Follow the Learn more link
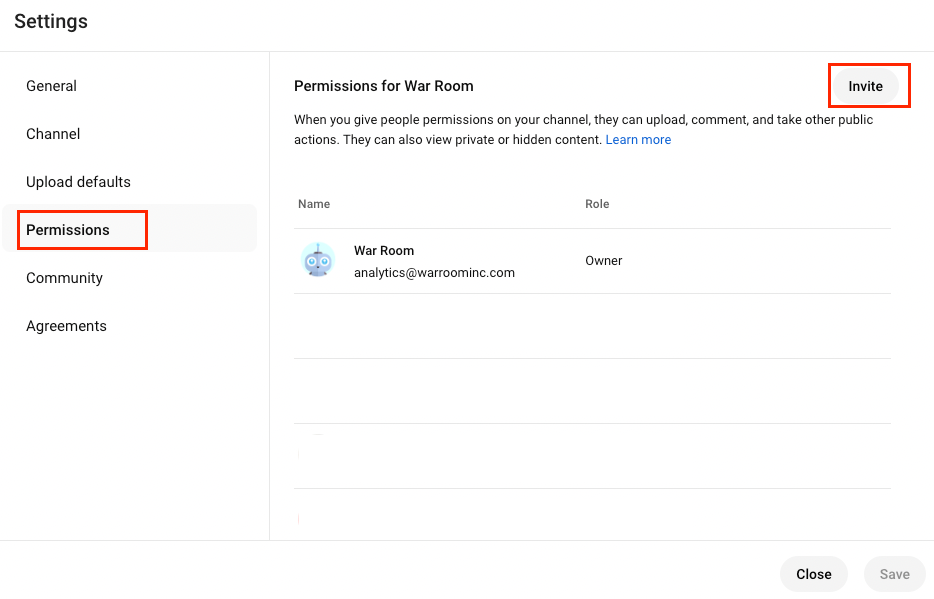934x599 pixels. (638, 140)
